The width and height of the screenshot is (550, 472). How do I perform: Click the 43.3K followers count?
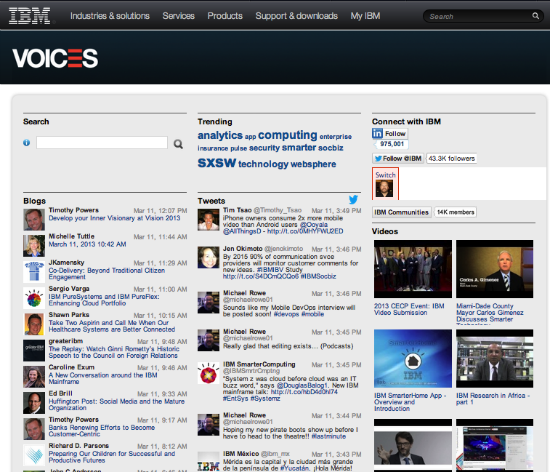point(451,159)
